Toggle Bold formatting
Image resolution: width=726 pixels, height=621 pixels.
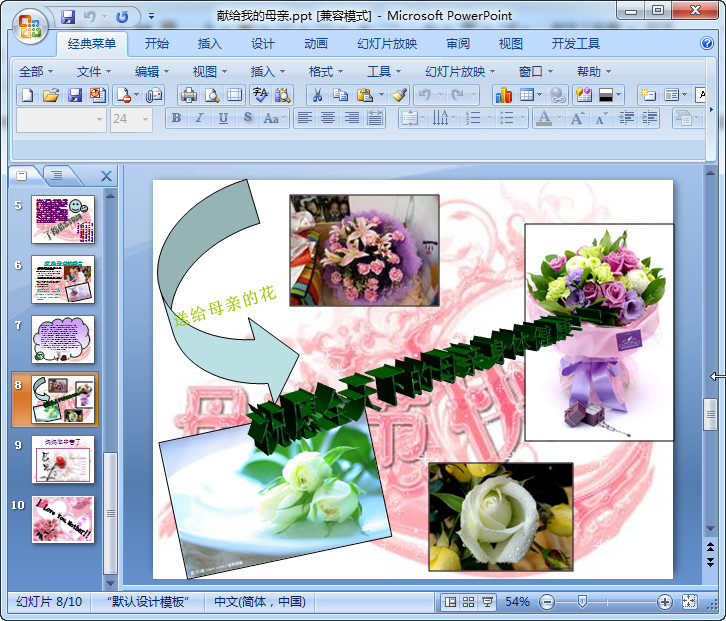pos(176,119)
